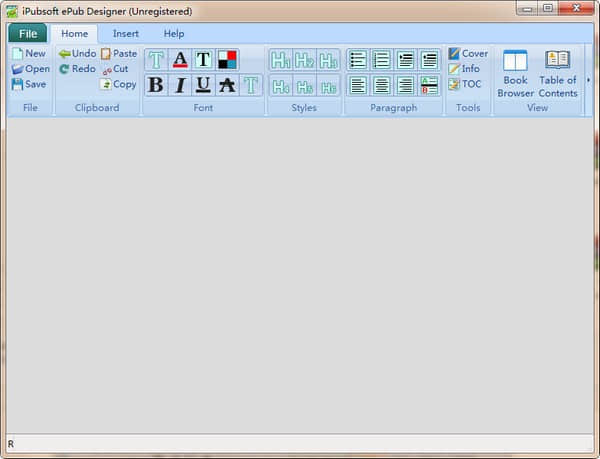Apply Heading 1 style

tap(281, 60)
